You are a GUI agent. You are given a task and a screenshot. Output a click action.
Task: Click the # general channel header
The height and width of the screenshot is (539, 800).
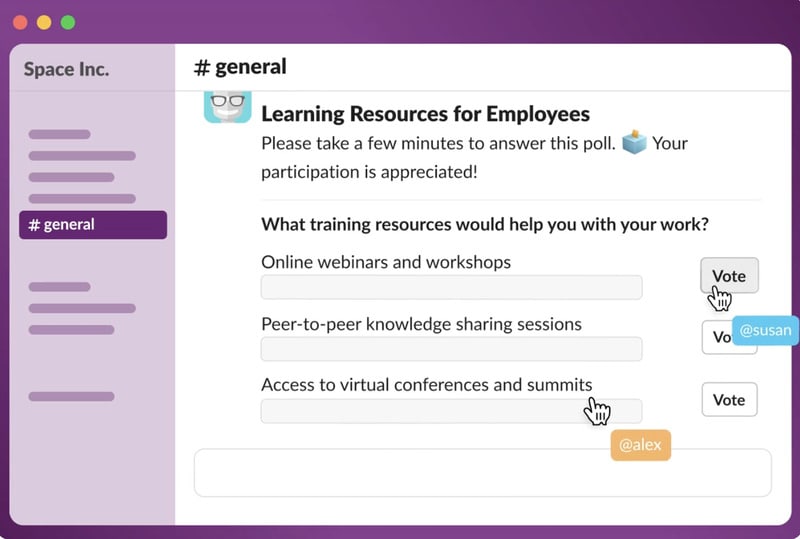240,67
